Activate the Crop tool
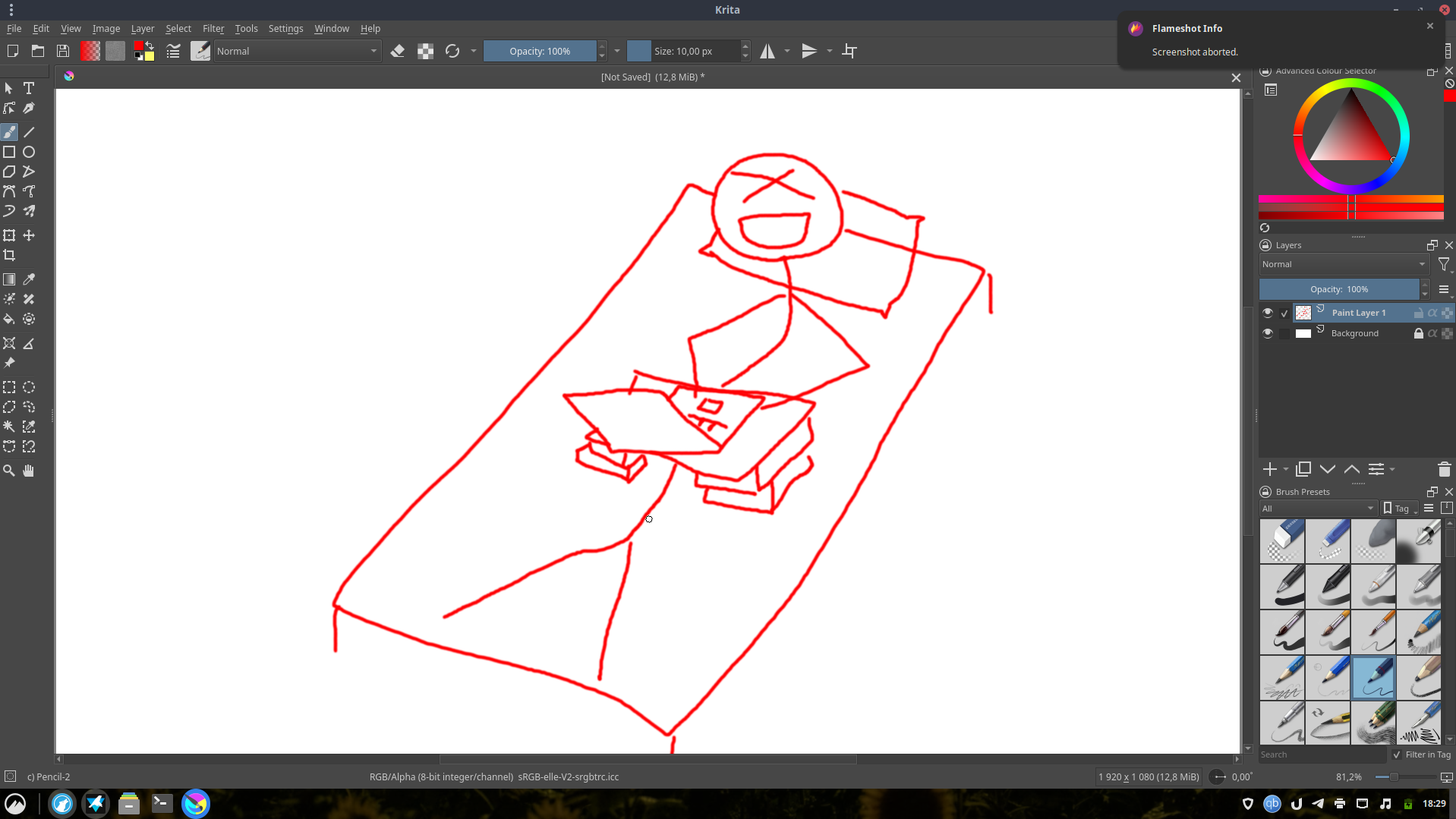The width and height of the screenshot is (1456, 819). (x=9, y=255)
